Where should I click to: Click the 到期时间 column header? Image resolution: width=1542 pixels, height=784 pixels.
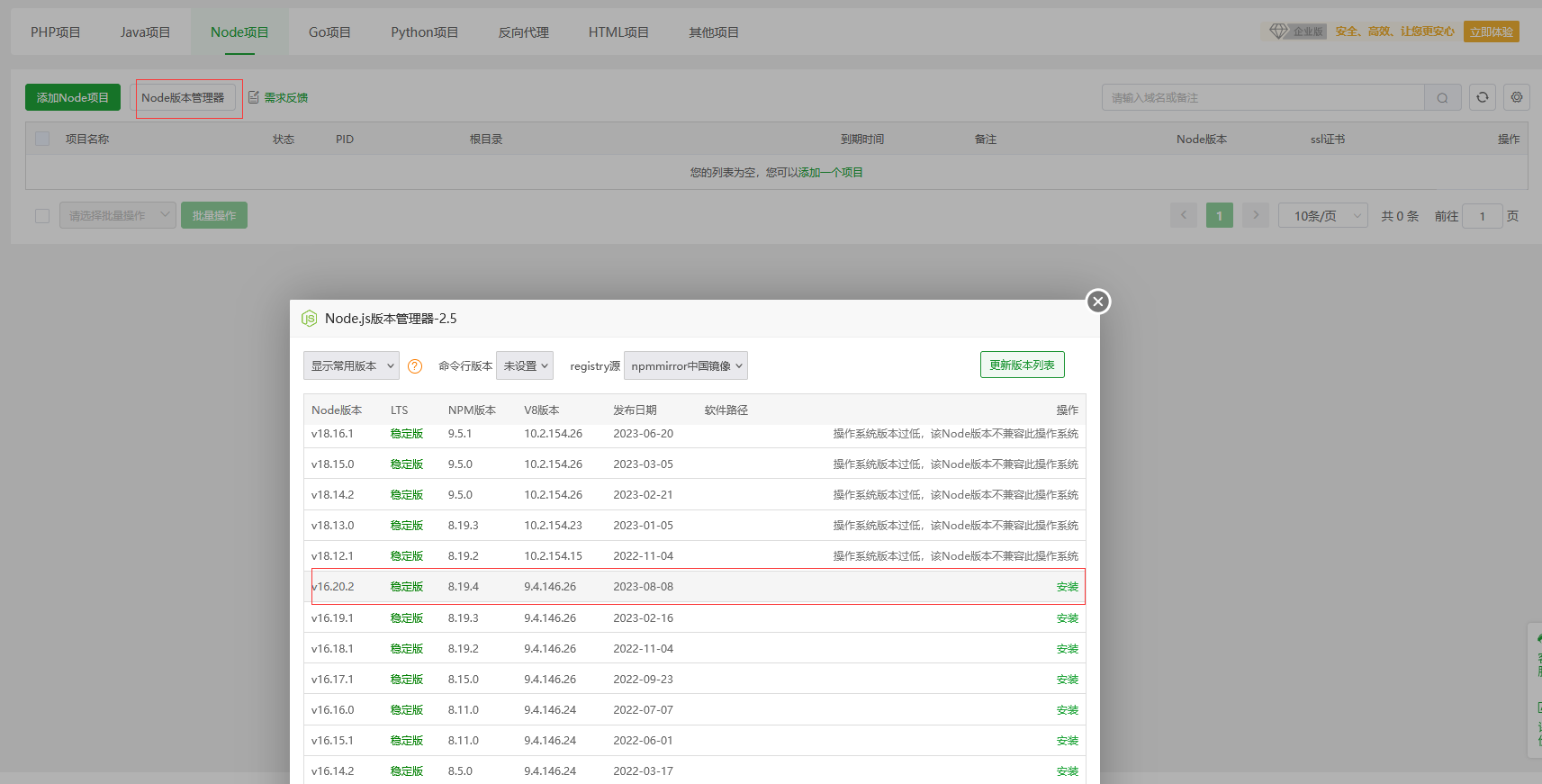pos(862,140)
